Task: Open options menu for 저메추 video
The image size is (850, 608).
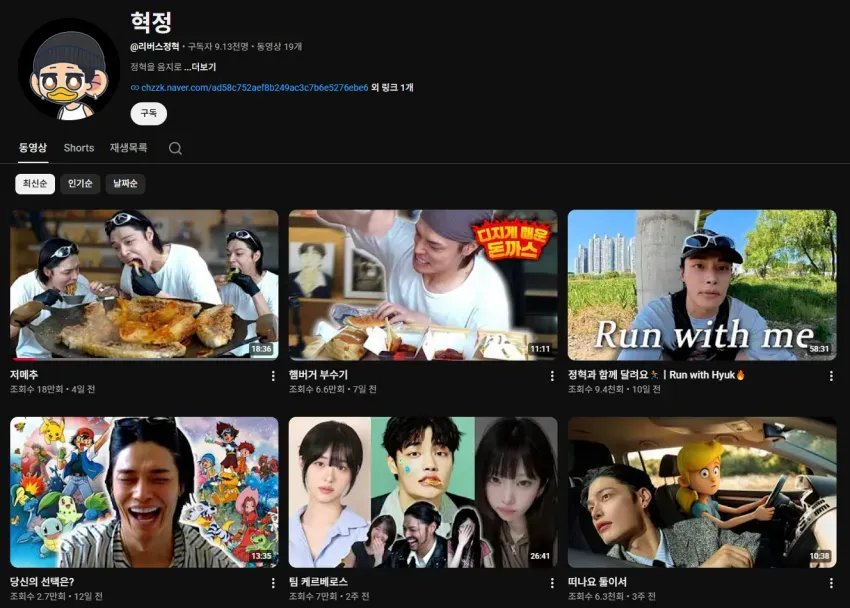Action: 273,376
